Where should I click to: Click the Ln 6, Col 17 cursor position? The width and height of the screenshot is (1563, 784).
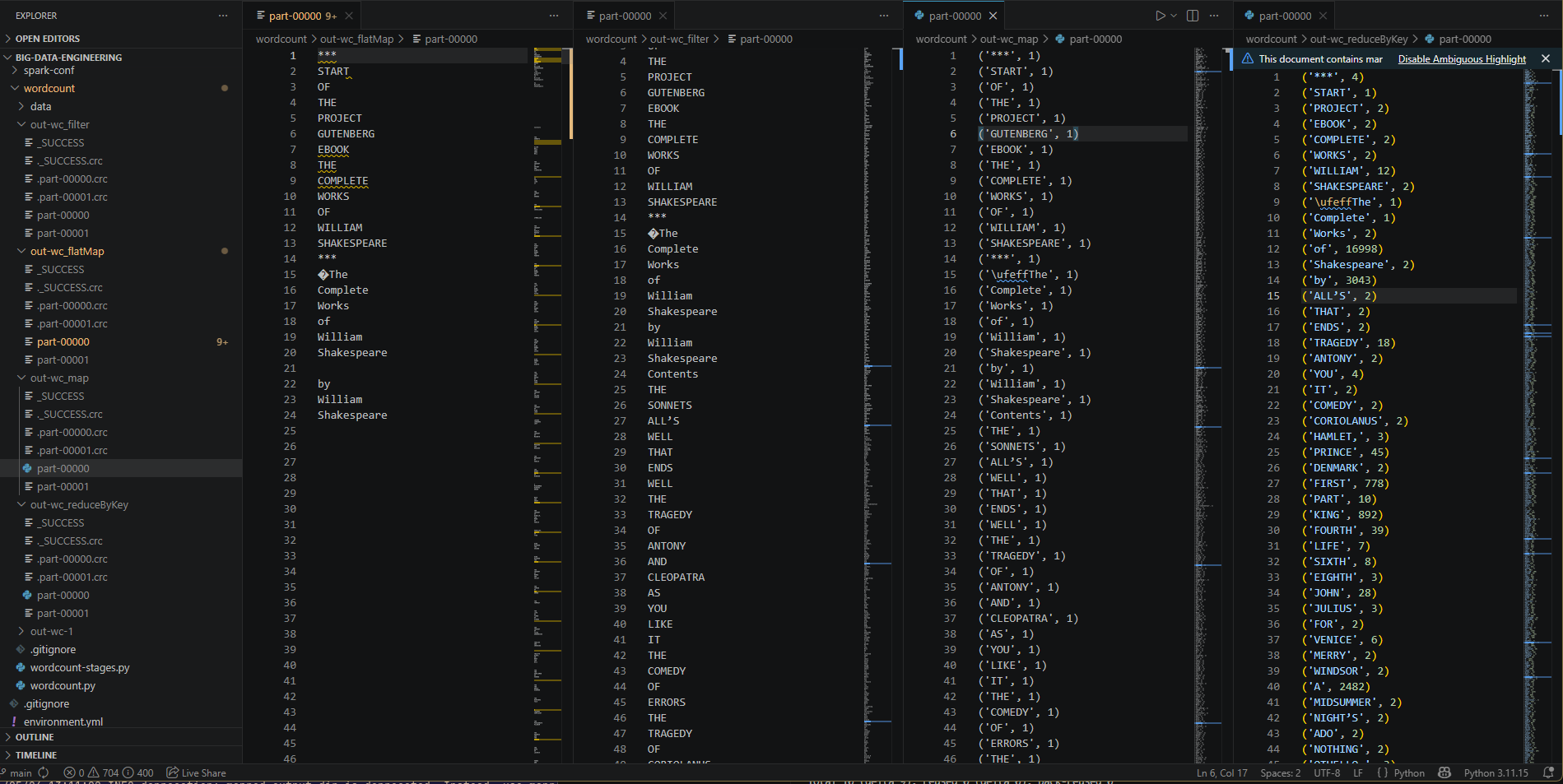click(x=1221, y=772)
